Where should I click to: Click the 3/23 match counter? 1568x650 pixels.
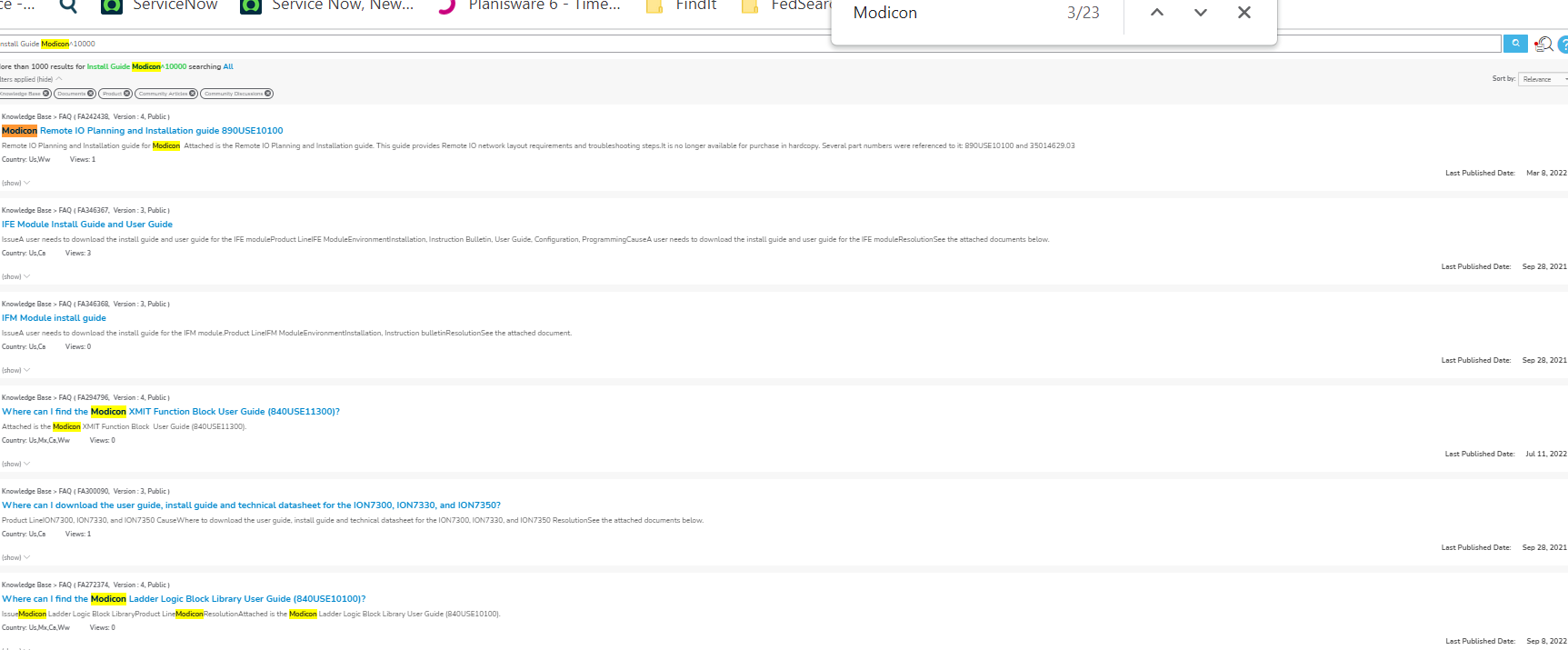(1083, 13)
